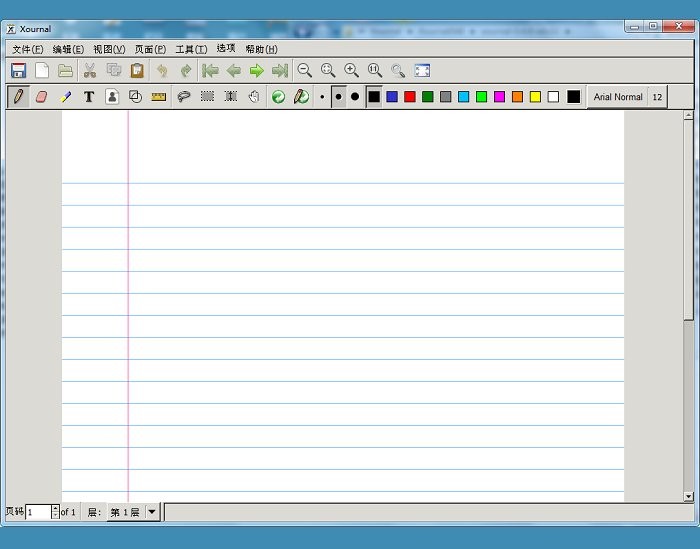Toggle the Shape recognizer tool
Image resolution: width=700 pixels, height=549 pixels.
(135, 97)
